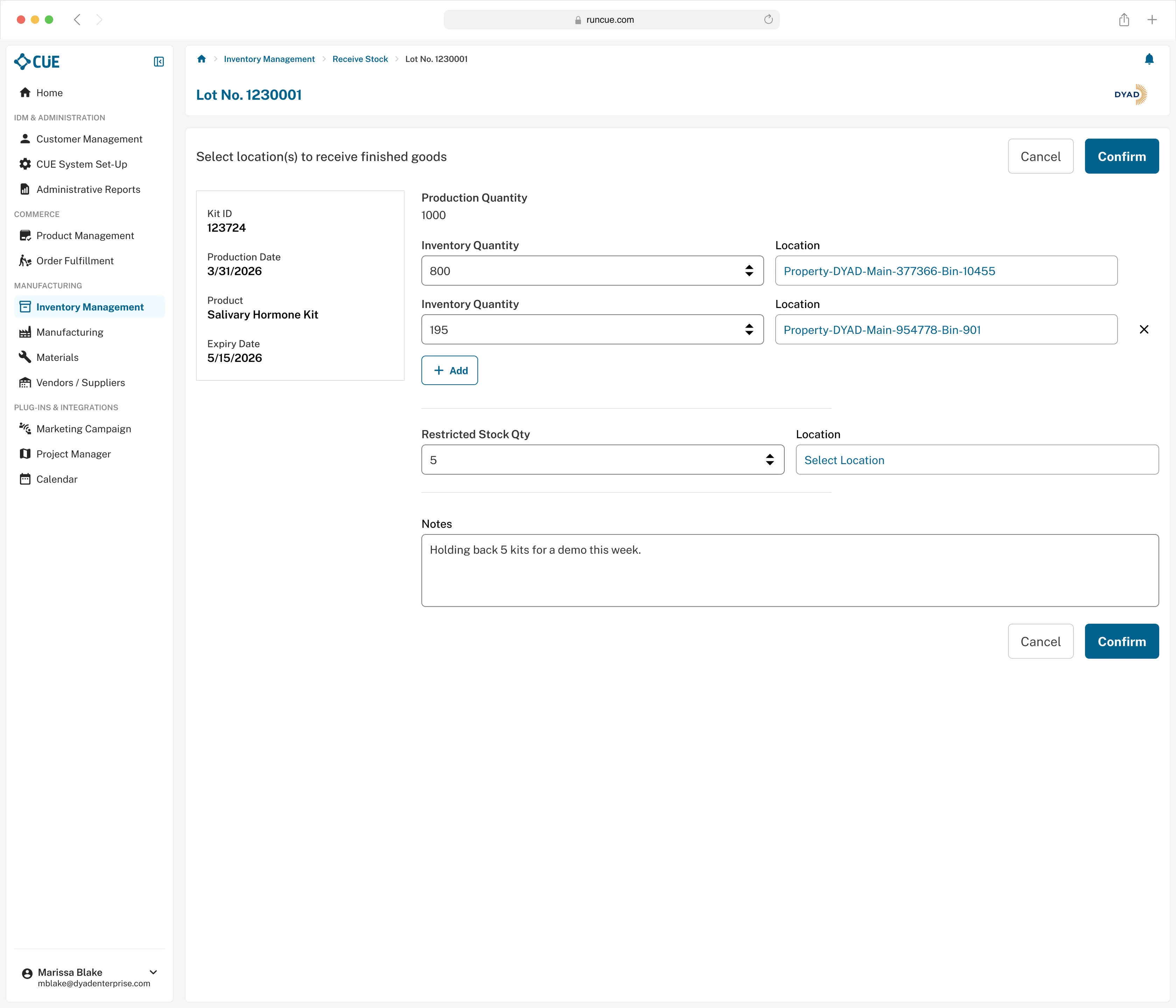Image resolution: width=1176 pixels, height=1008 pixels.
Task: Click the Restricted Stock Qty field
Action: [x=603, y=460]
